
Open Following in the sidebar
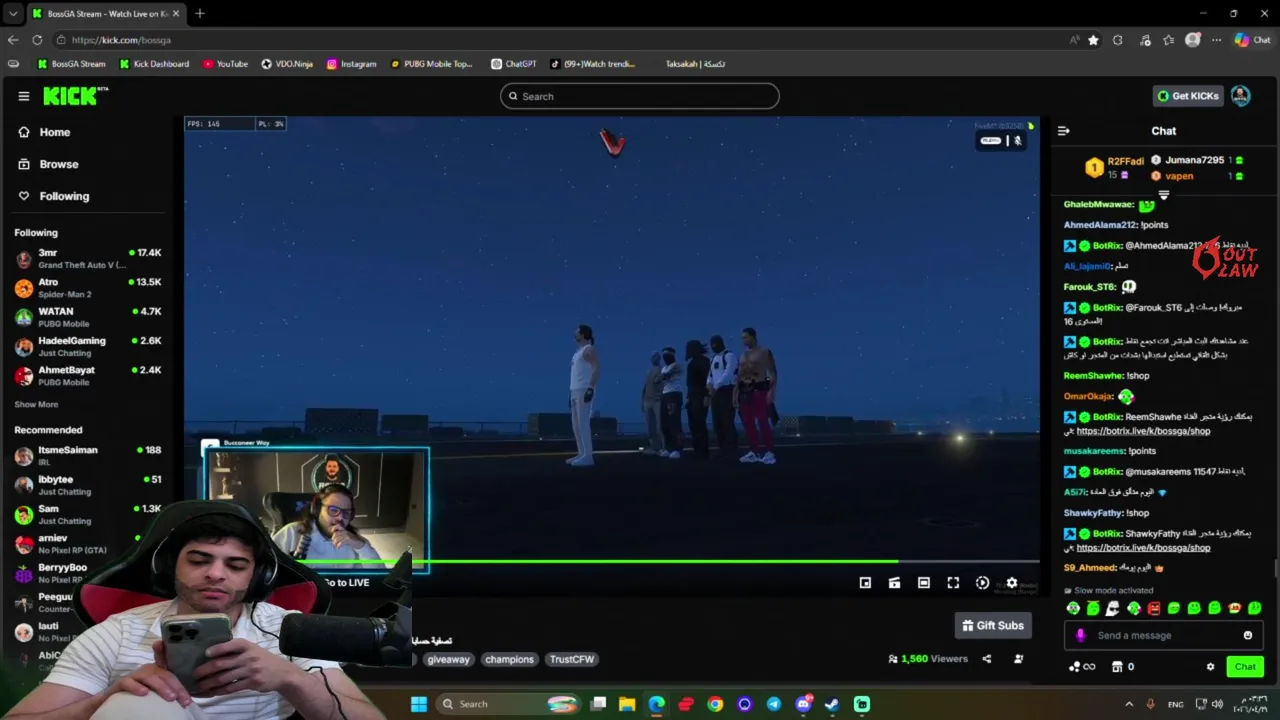tap(54, 196)
